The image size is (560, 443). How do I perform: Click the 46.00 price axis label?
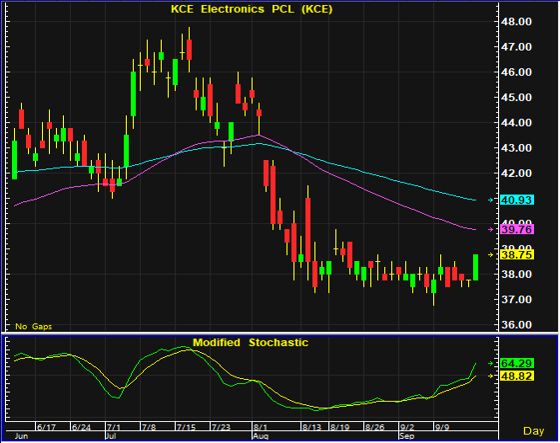point(516,72)
